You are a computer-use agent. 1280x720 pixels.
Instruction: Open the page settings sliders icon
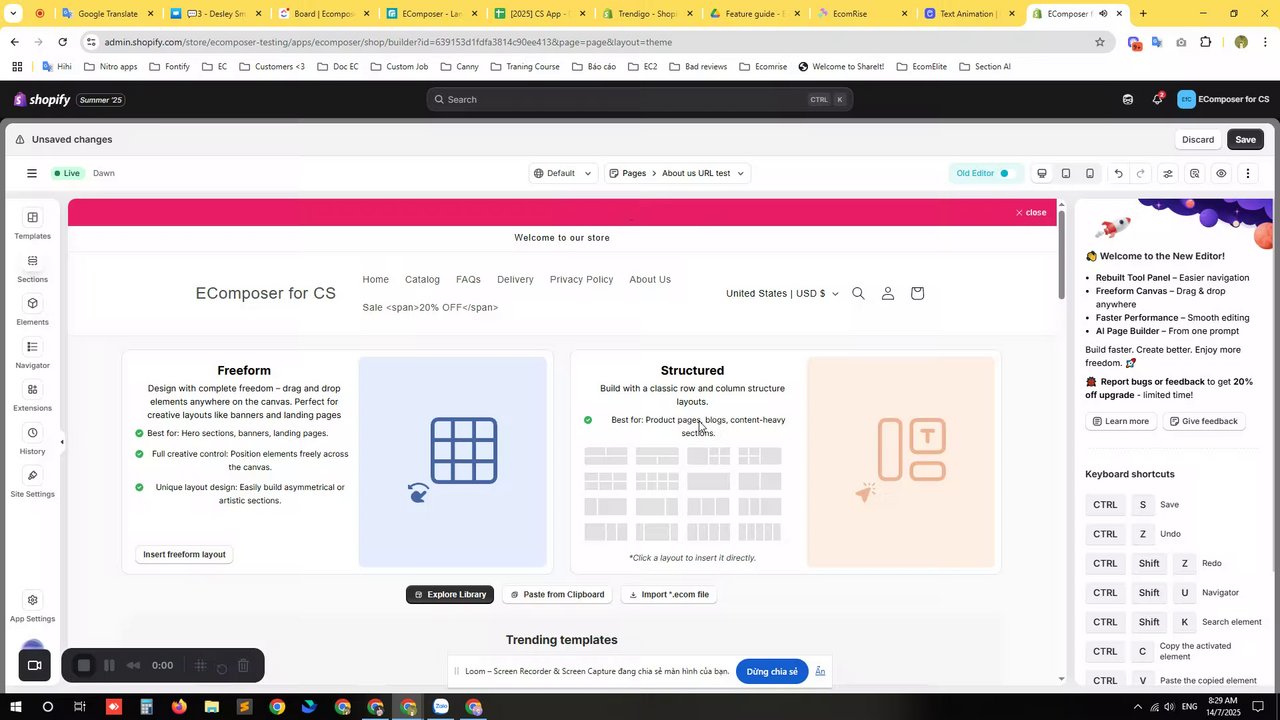pyautogui.click(x=1167, y=173)
